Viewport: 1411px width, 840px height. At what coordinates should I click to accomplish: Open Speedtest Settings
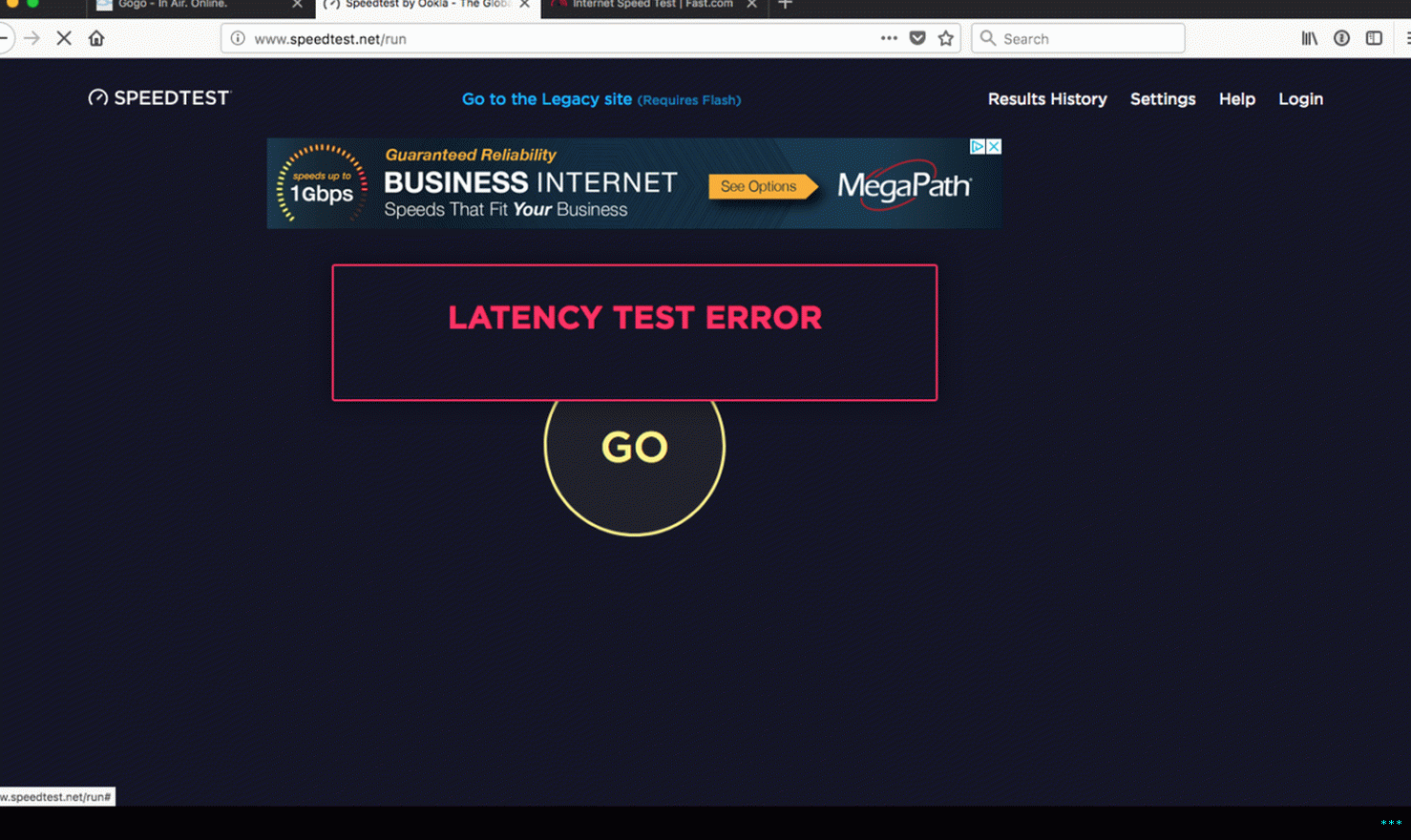1163,99
